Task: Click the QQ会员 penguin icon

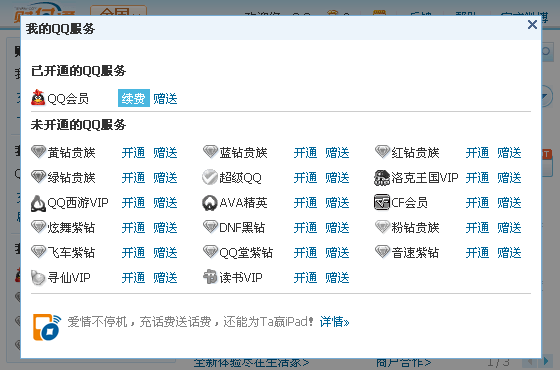Action: click(x=38, y=98)
